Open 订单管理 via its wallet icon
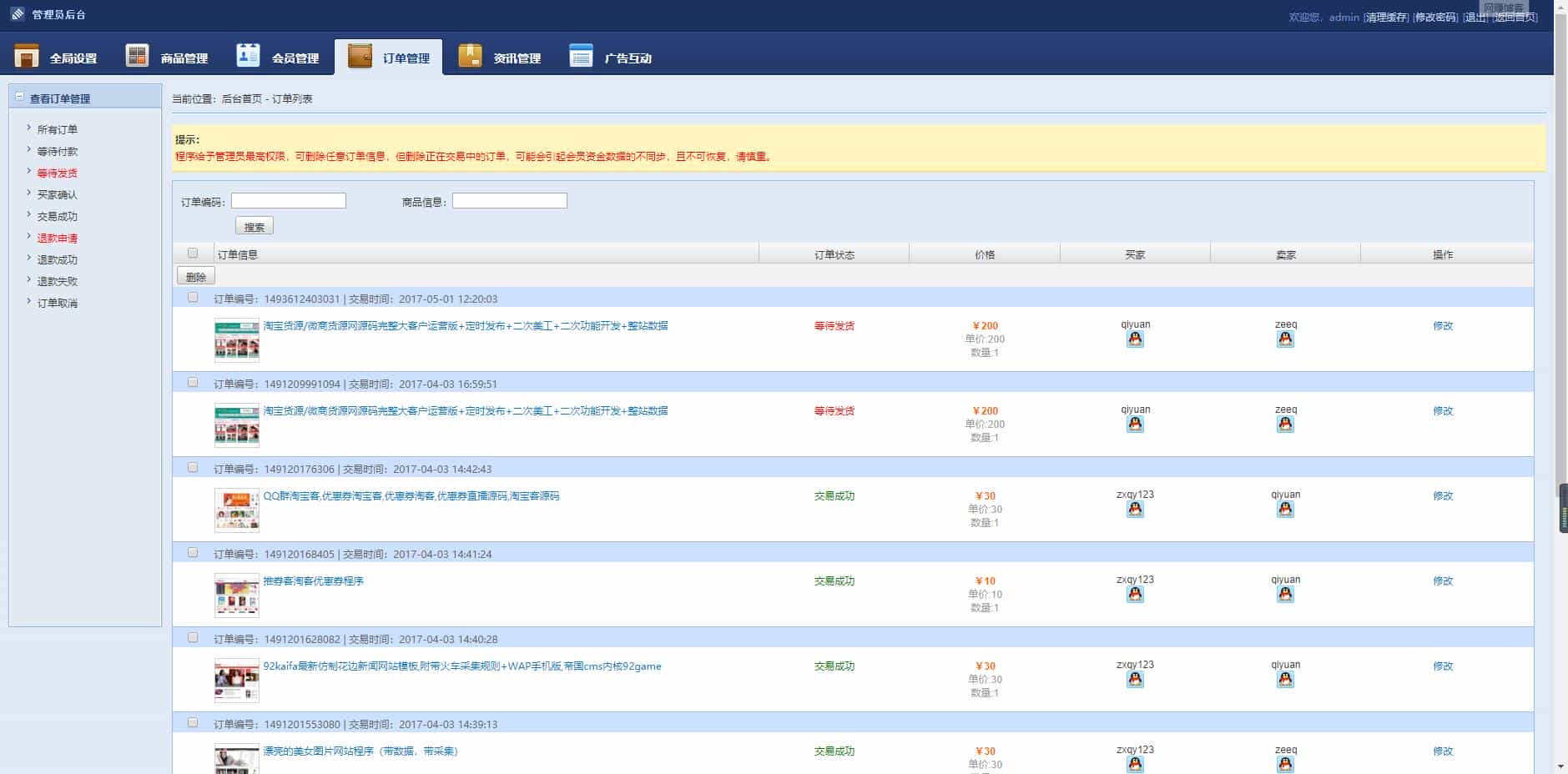1568x774 pixels. 360,56
